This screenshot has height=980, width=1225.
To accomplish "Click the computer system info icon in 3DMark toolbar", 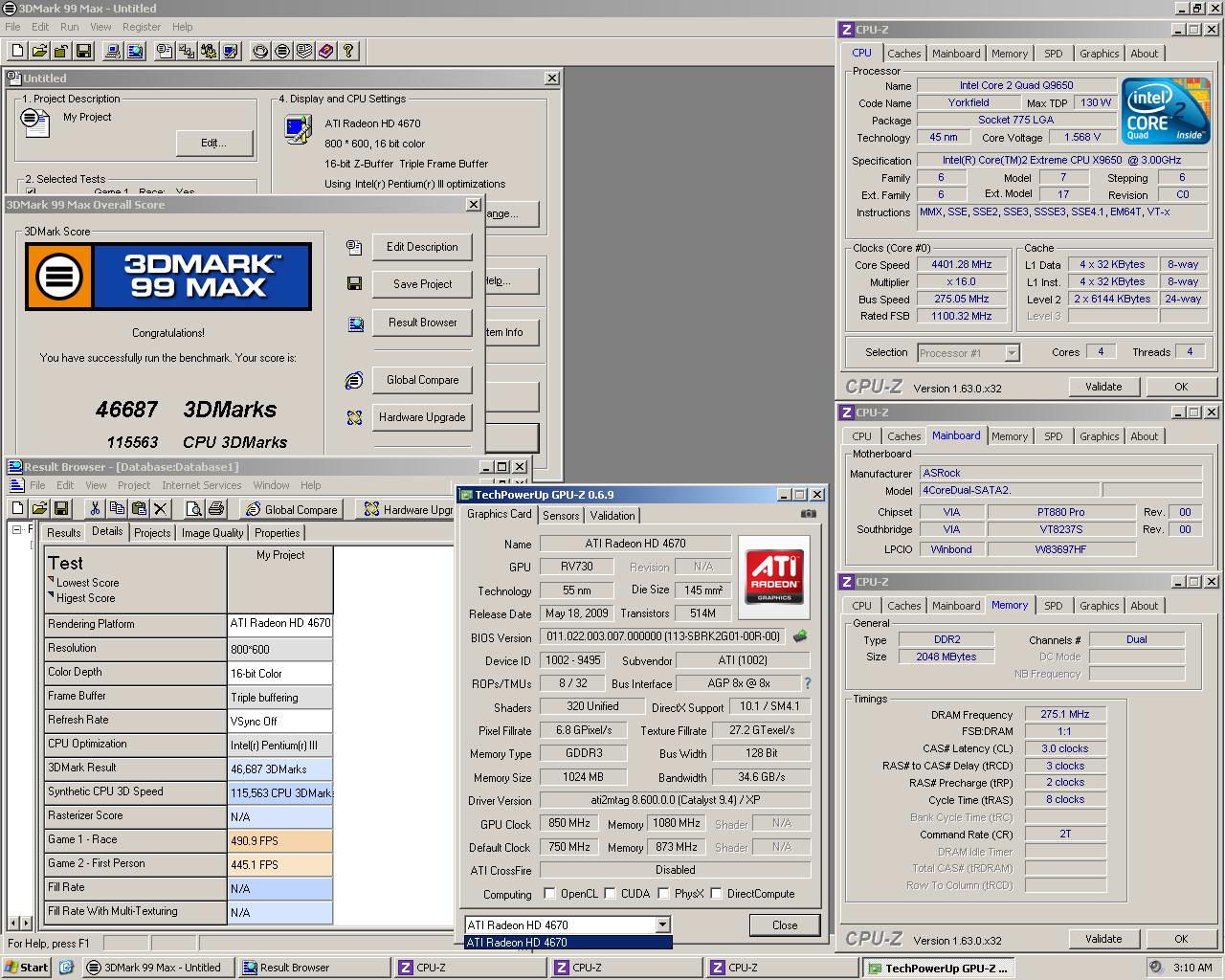I will click(x=112, y=51).
